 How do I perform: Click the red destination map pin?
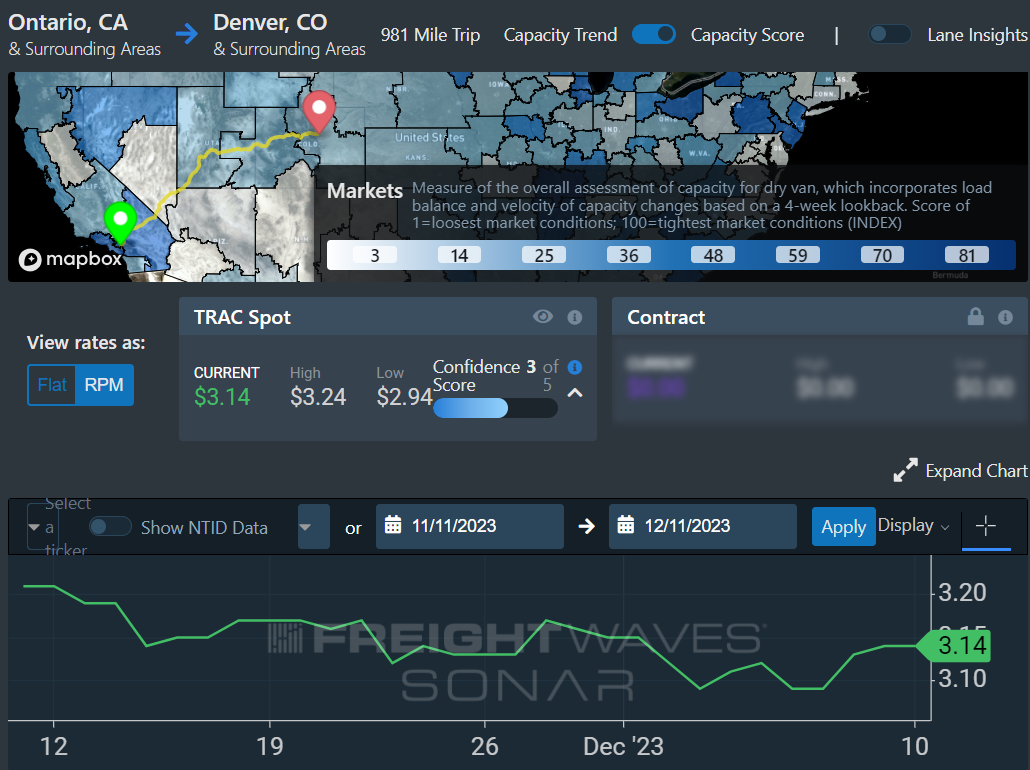[x=319, y=111]
